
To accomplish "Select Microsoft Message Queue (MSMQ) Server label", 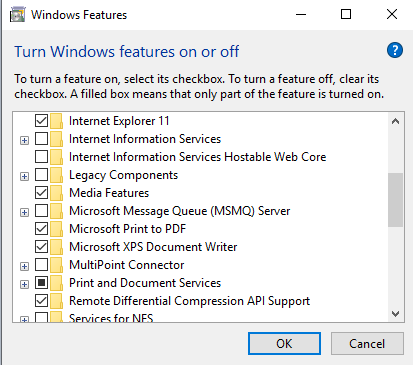I will click(180, 211).
